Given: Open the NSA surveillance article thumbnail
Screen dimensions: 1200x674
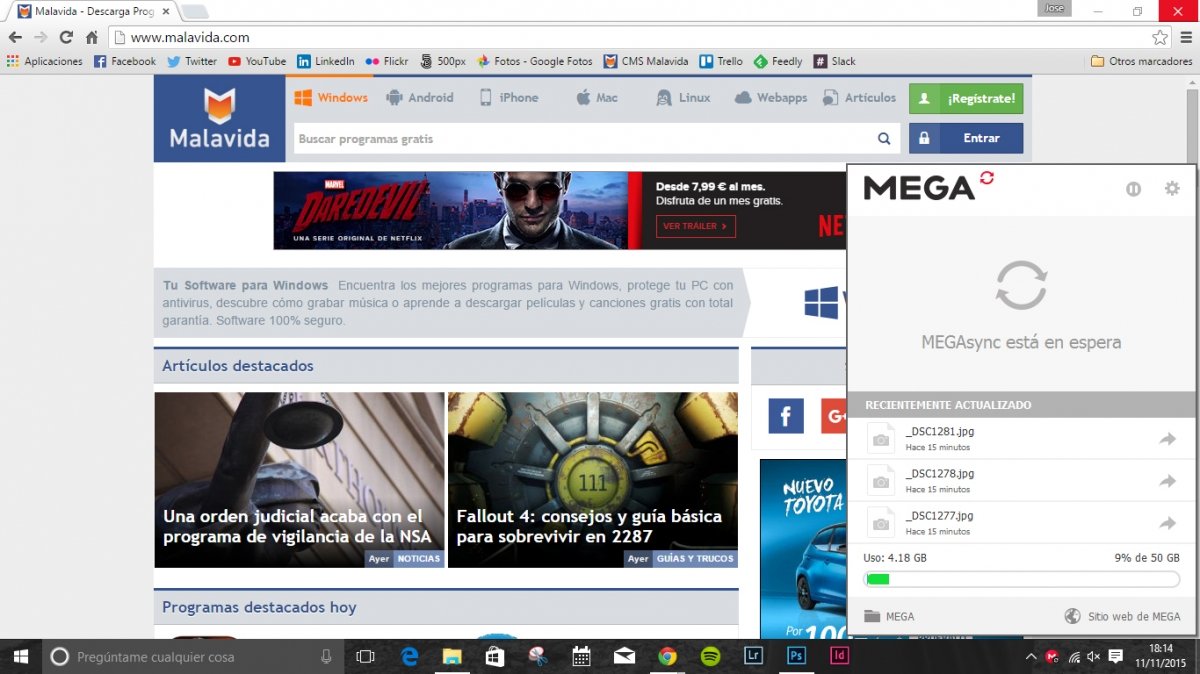Looking at the screenshot, I should click(299, 480).
